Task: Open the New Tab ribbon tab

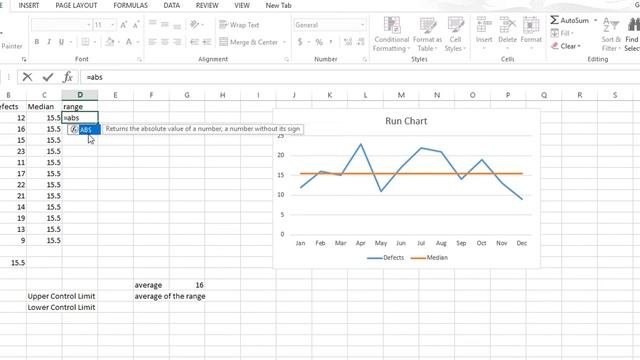Action: point(278,5)
